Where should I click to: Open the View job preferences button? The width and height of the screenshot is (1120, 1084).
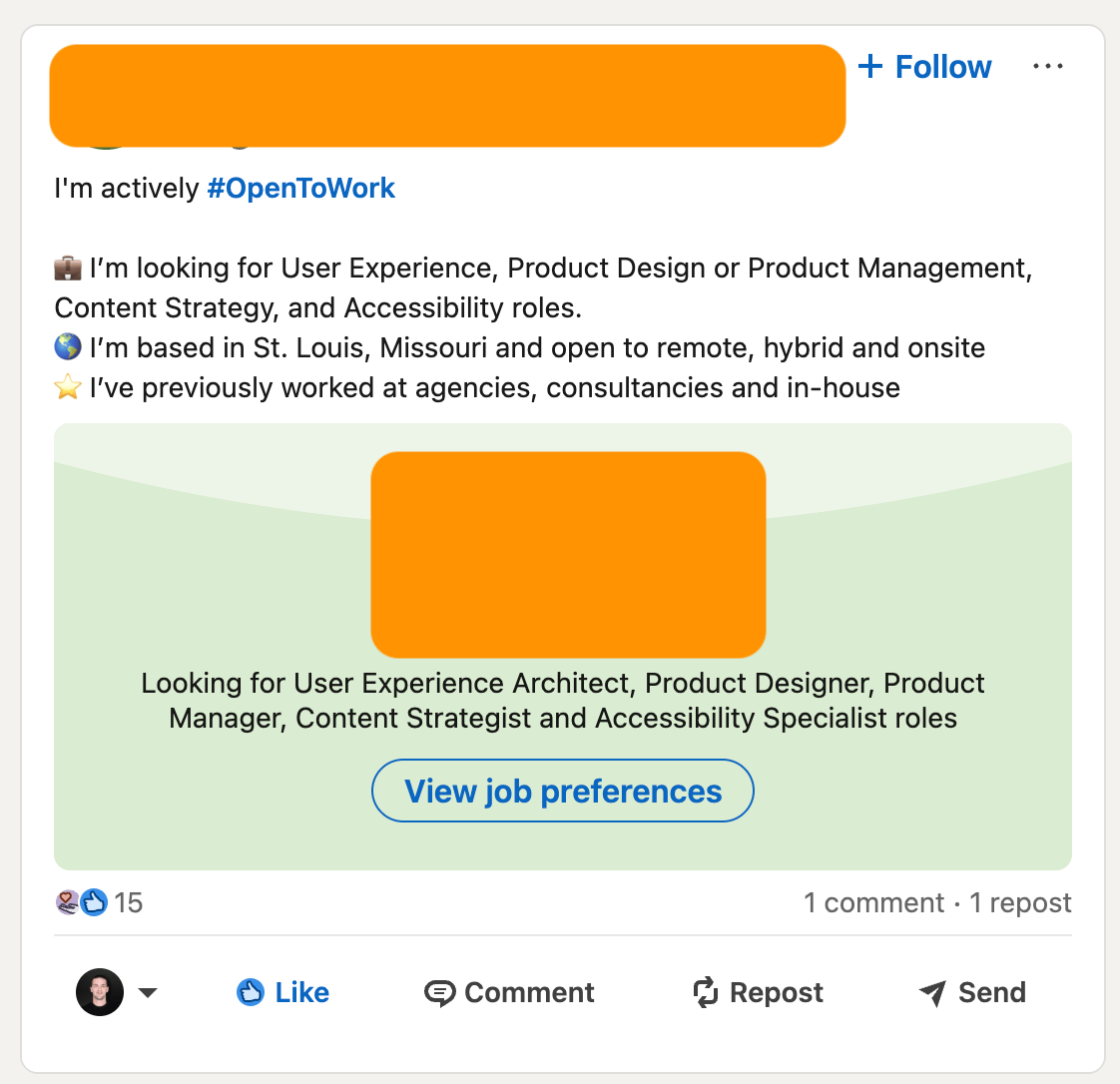pyautogui.click(x=562, y=791)
